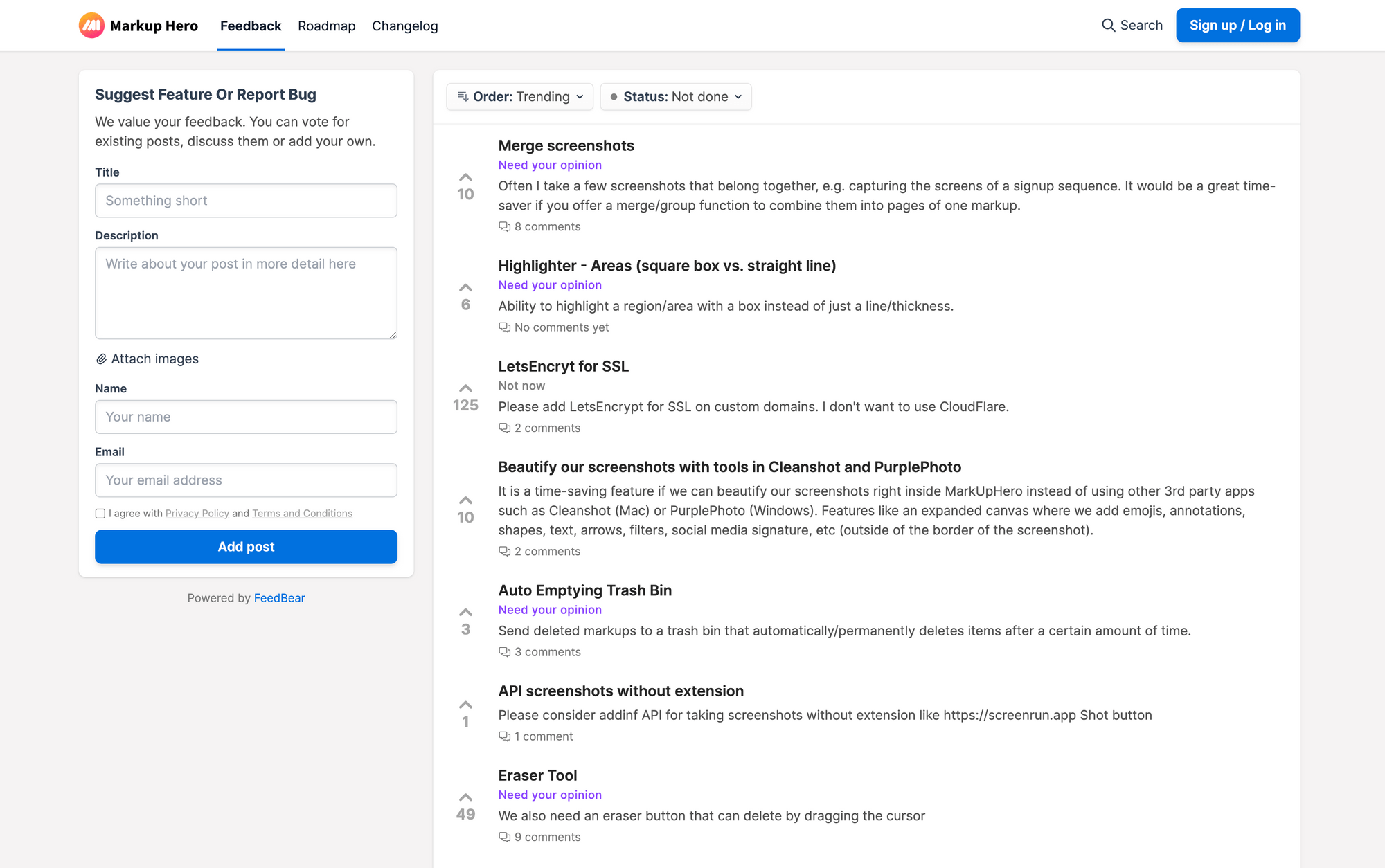Screen dimensions: 1385x868
Task: Switch to the Roadmap tab
Action: coord(326,26)
